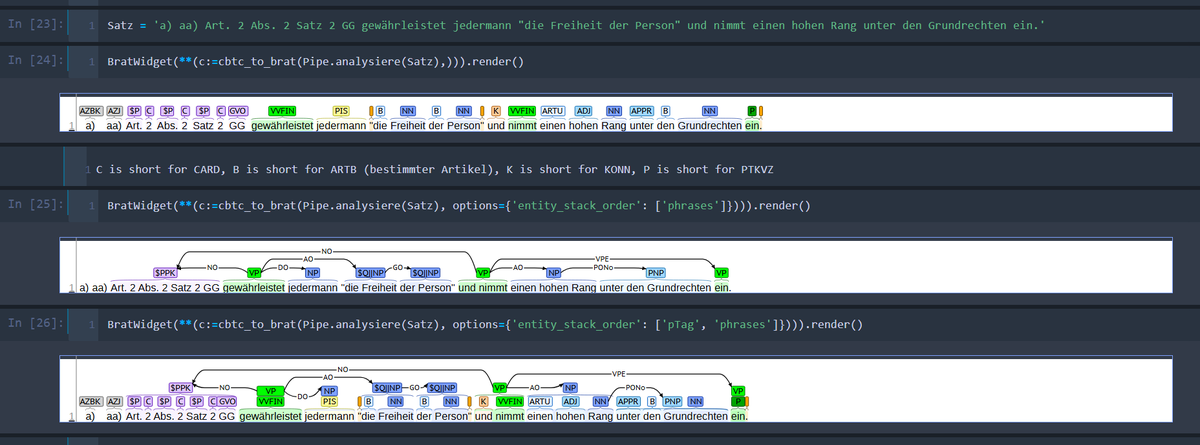Image resolution: width=1200 pixels, height=445 pixels.
Task: Click the $PPK phrase tag in cell 25 output
Action: (x=165, y=273)
